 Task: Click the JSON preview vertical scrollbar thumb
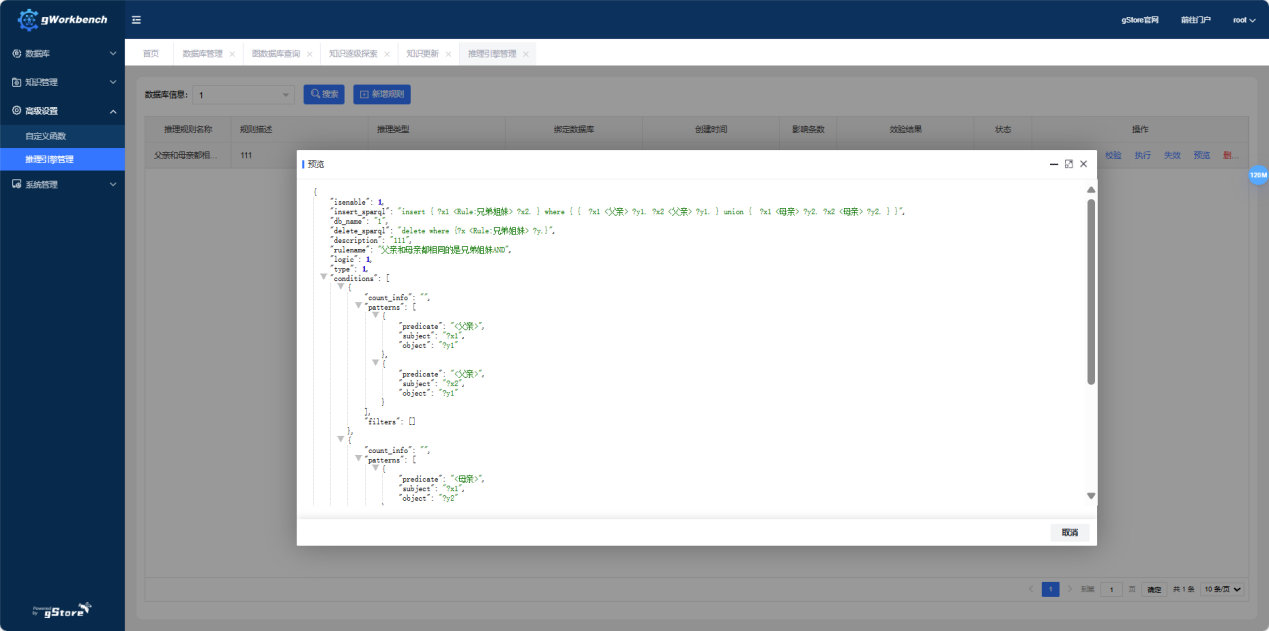pos(1091,290)
